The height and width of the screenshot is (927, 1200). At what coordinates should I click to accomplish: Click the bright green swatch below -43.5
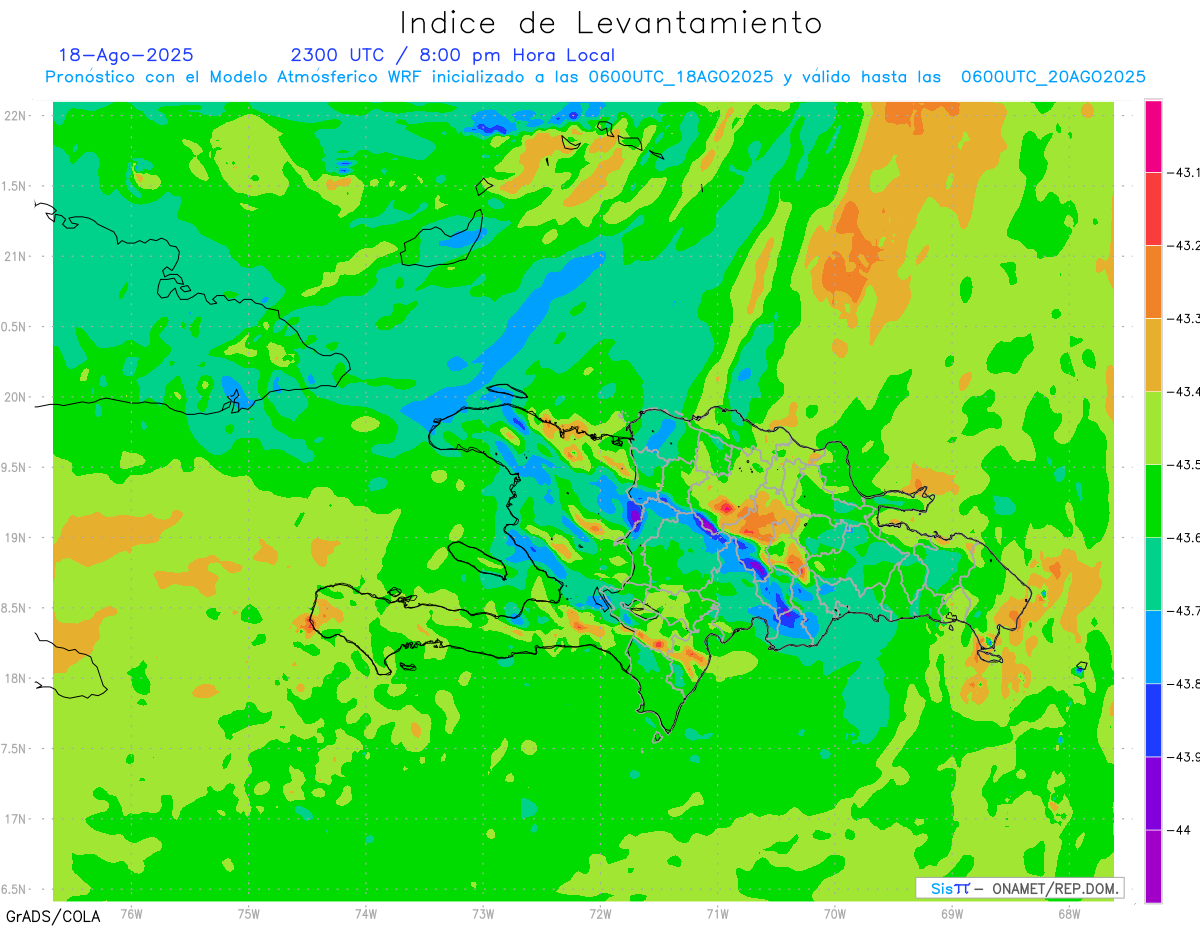[x=1153, y=501]
